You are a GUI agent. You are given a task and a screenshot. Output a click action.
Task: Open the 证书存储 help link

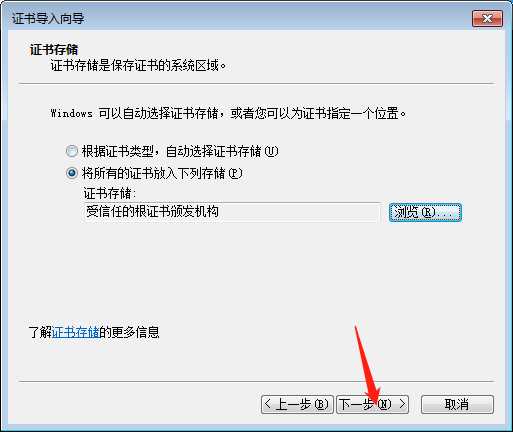pyautogui.click(x=76, y=332)
